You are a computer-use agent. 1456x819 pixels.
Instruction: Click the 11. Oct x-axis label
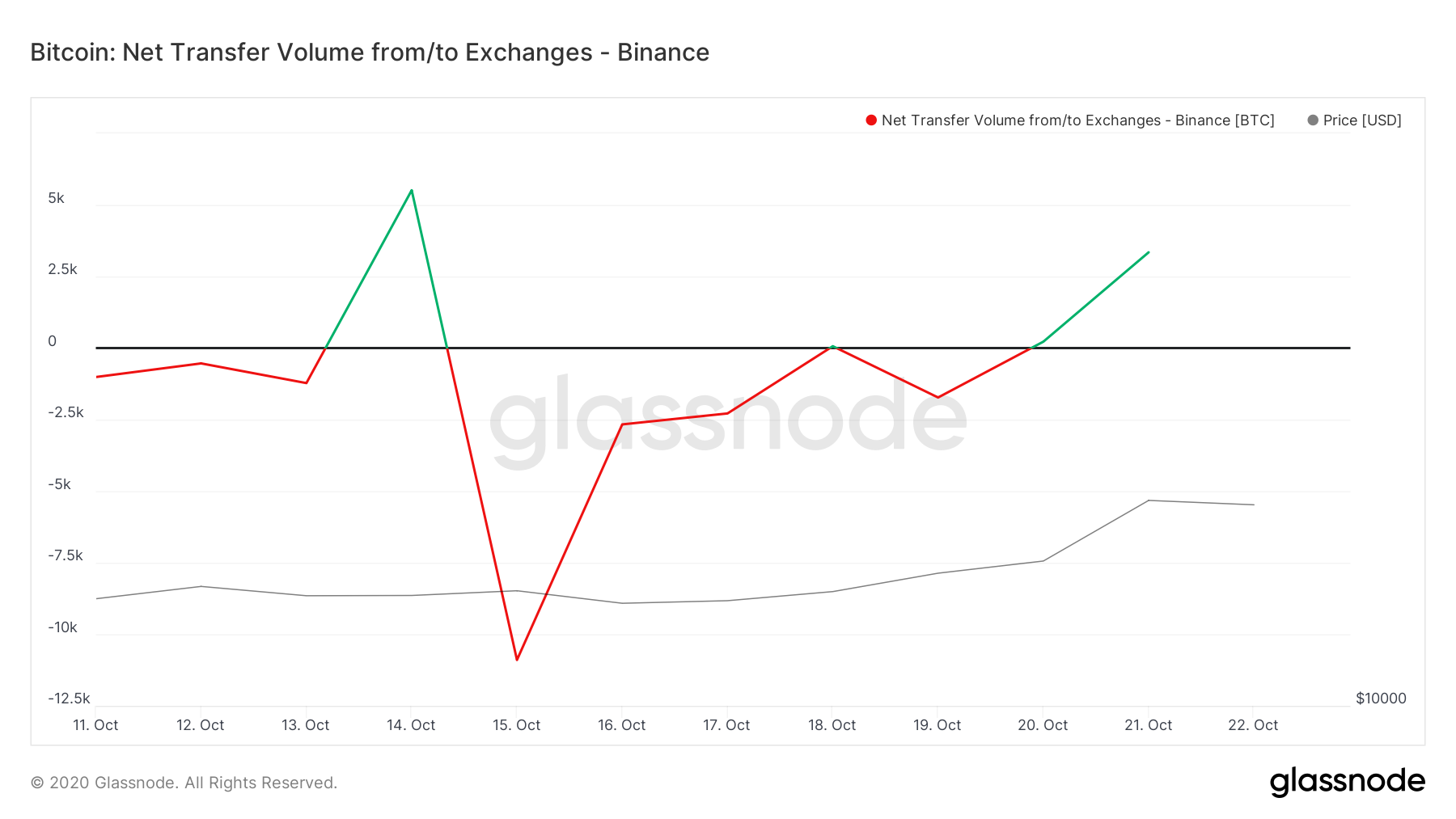(x=95, y=725)
